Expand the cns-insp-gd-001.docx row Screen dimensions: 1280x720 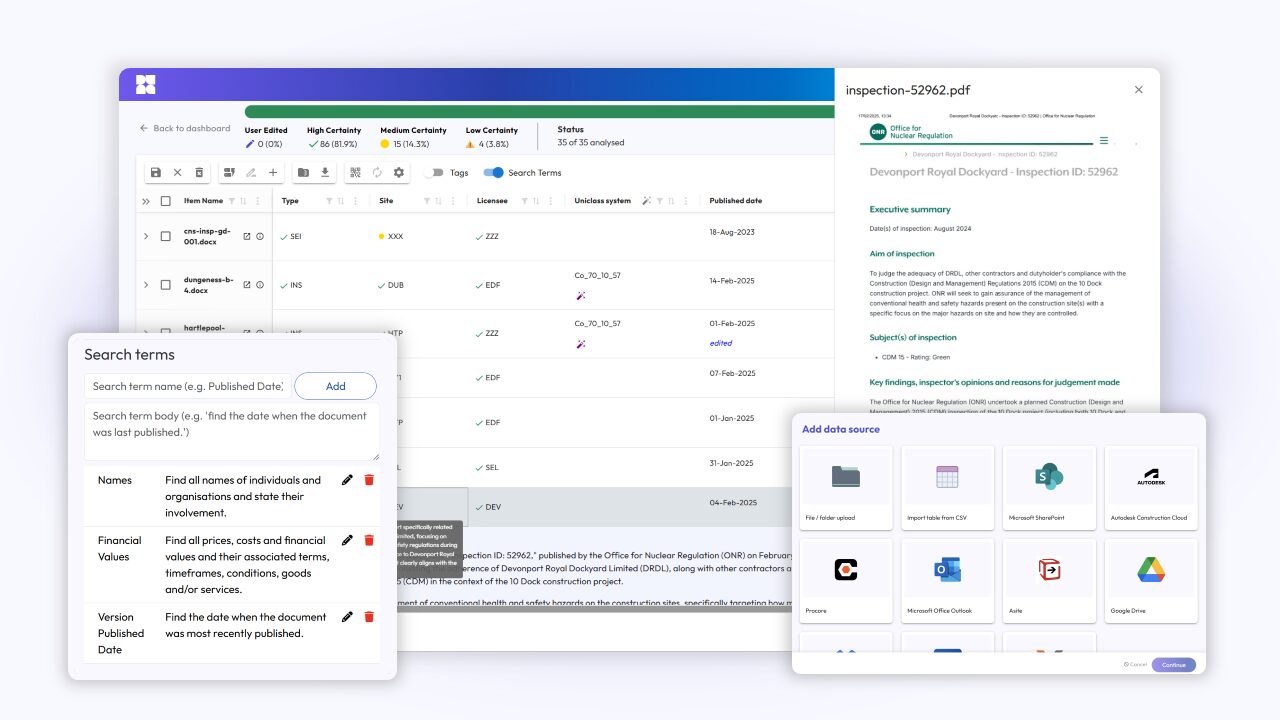coord(146,237)
